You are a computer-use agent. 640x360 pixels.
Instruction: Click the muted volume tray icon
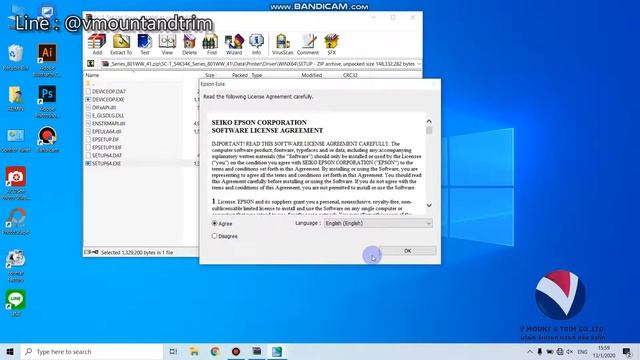570,351
